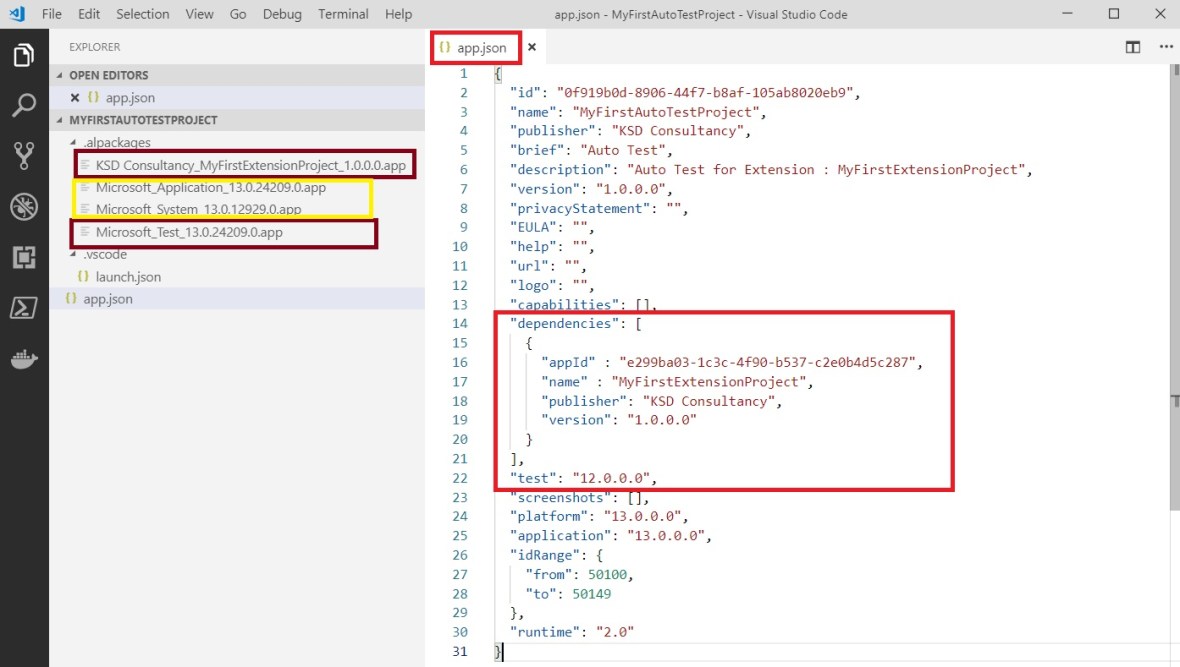This screenshot has height=667, width=1180.
Task: Open launch.json in the file tree
Action: pos(128,277)
